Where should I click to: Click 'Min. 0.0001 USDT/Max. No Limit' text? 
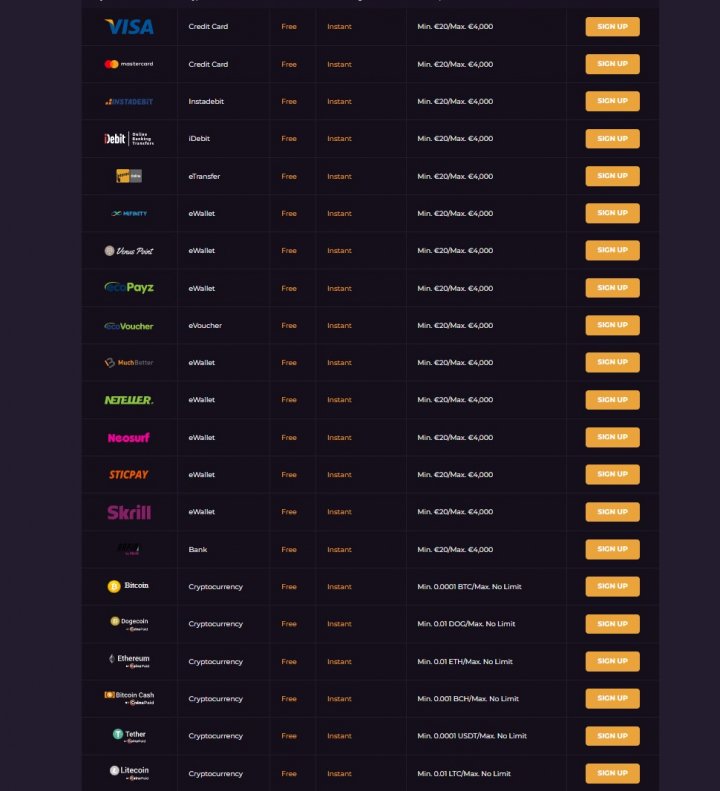pos(472,736)
